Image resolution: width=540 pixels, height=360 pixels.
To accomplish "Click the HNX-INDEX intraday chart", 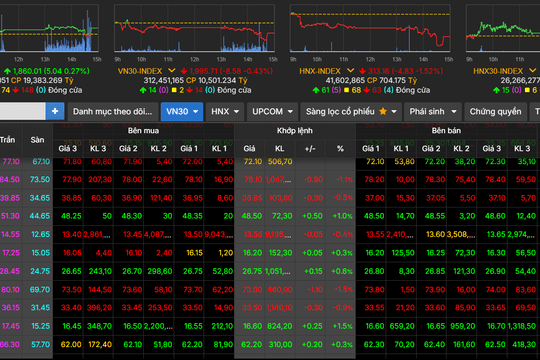I will pyautogui.click(x=370, y=28).
